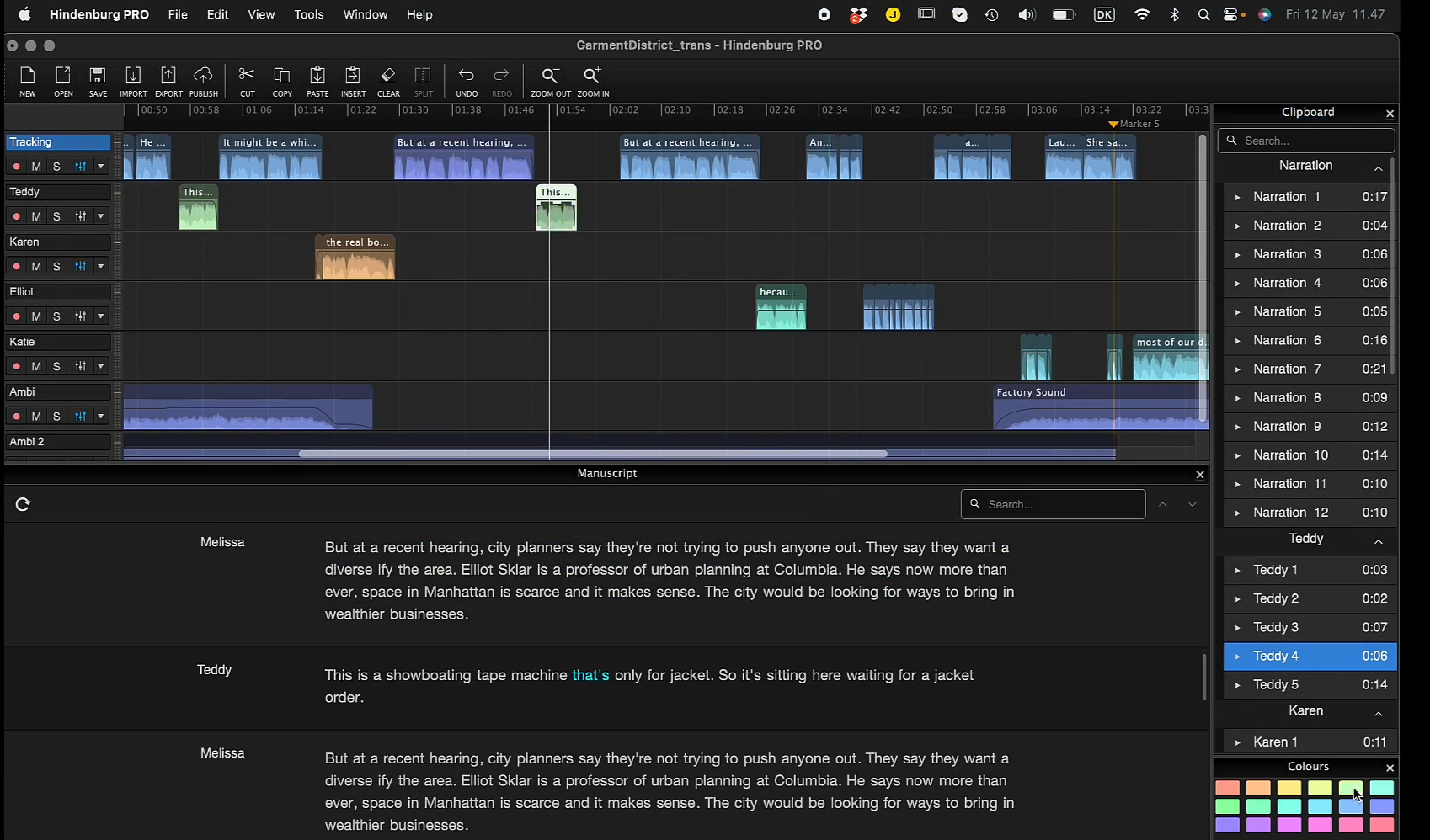
Task: Click highlighted word "that's" in manuscript
Action: pos(590,675)
